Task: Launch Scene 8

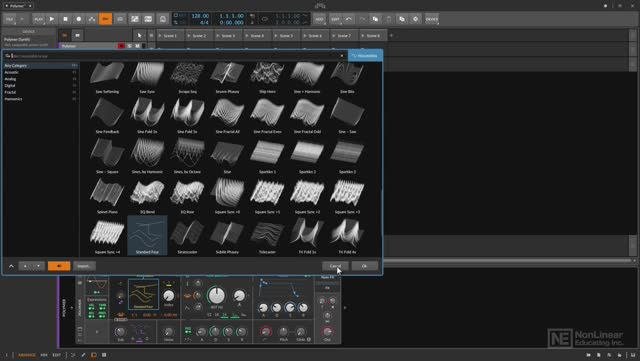Action: [x=373, y=36]
